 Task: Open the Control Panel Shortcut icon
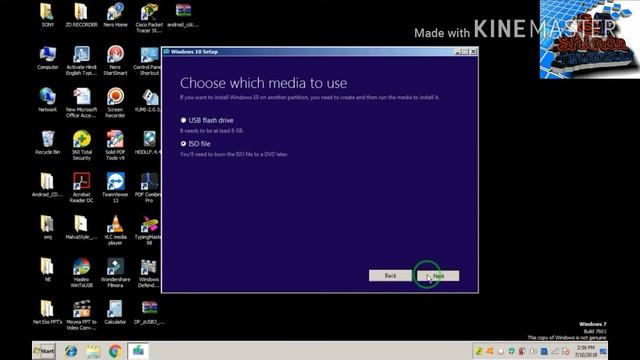point(148,60)
